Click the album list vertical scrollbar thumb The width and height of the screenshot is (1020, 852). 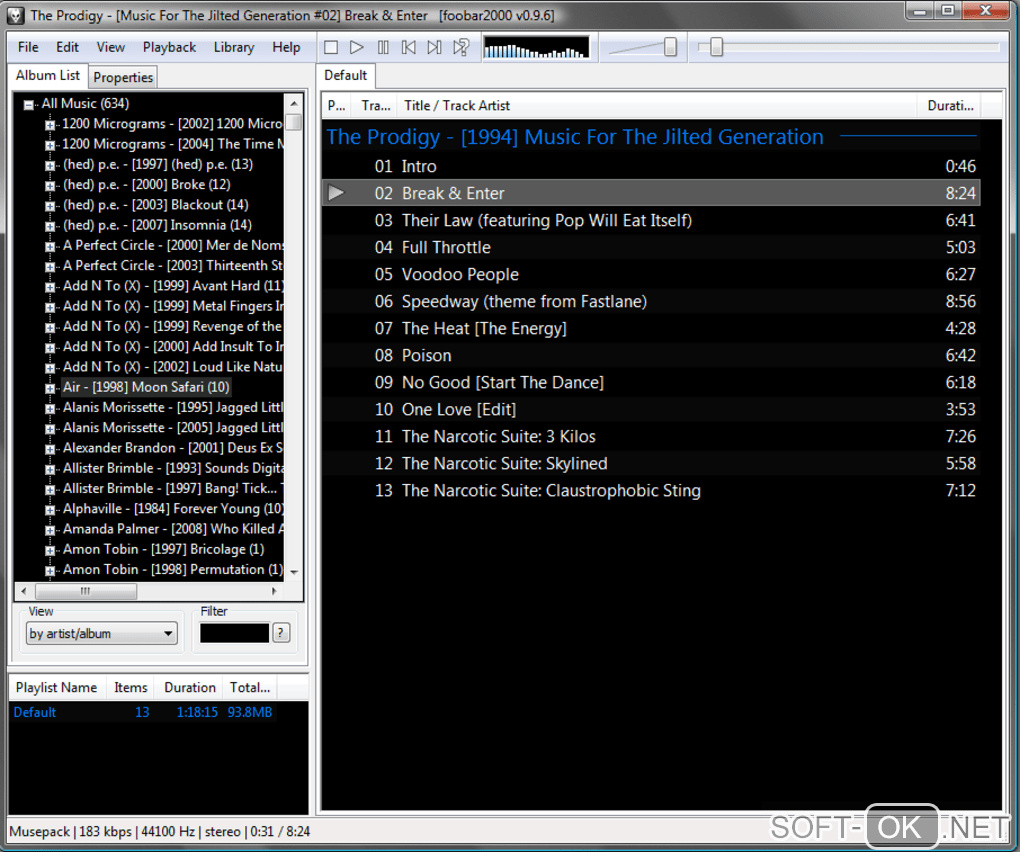[x=294, y=122]
